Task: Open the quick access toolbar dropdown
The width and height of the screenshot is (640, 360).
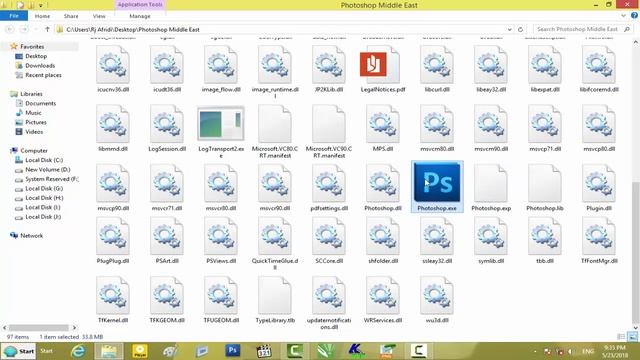Action: [41, 5]
